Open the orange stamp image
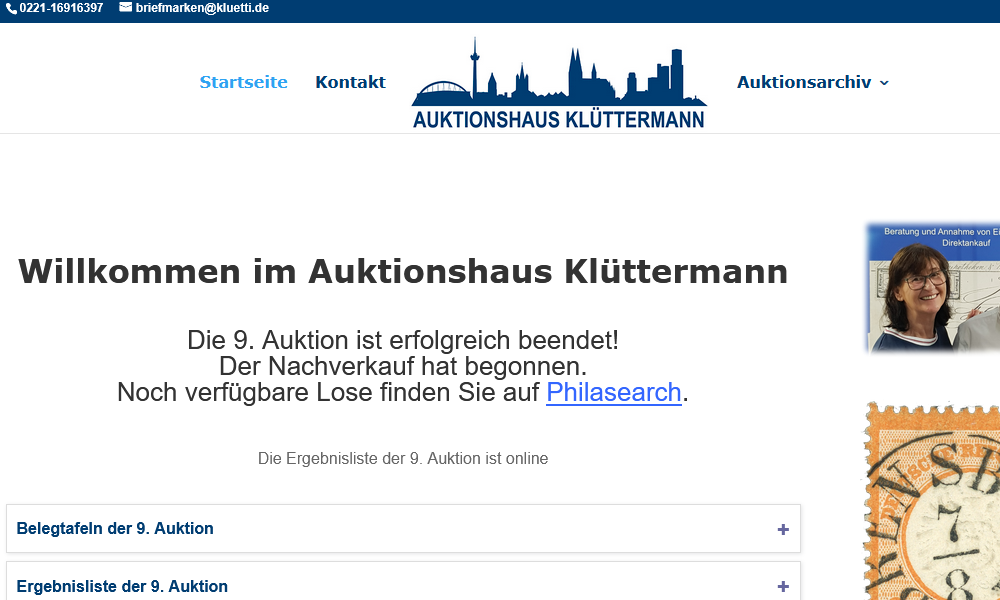 (x=932, y=501)
